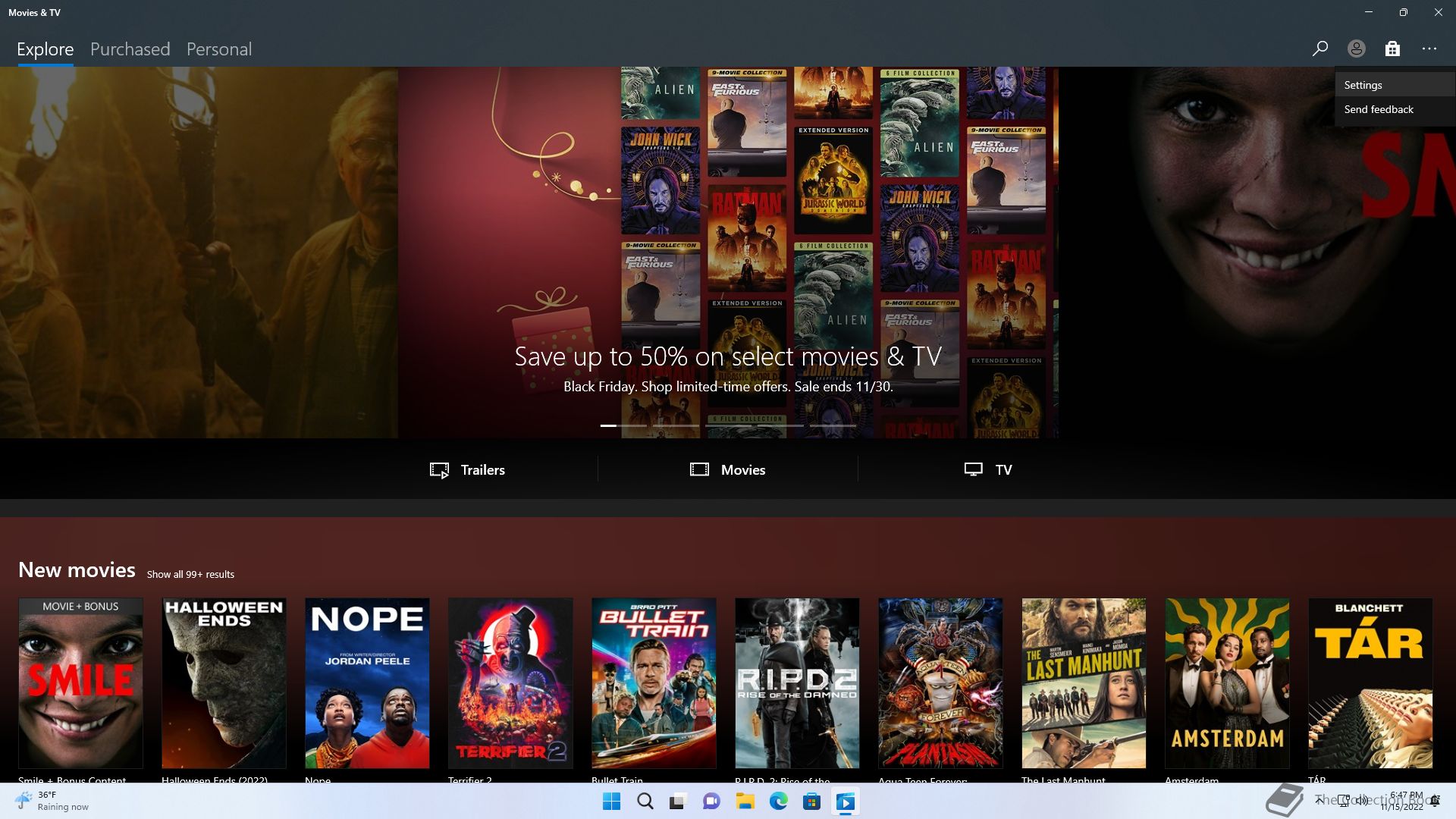The height and width of the screenshot is (819, 1456).
Task: Select the first carousel slide indicator
Action: (623, 425)
